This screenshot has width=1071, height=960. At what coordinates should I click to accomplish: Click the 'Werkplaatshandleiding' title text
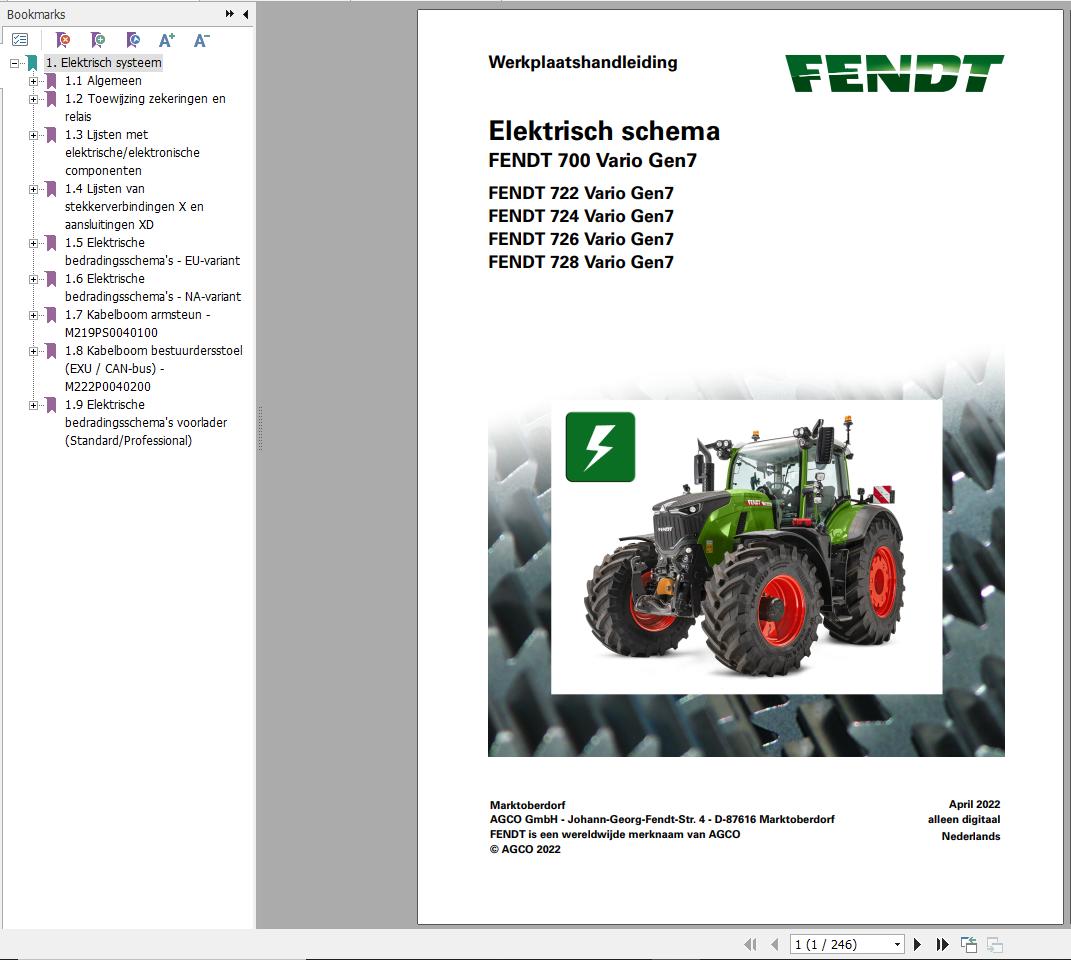(583, 62)
